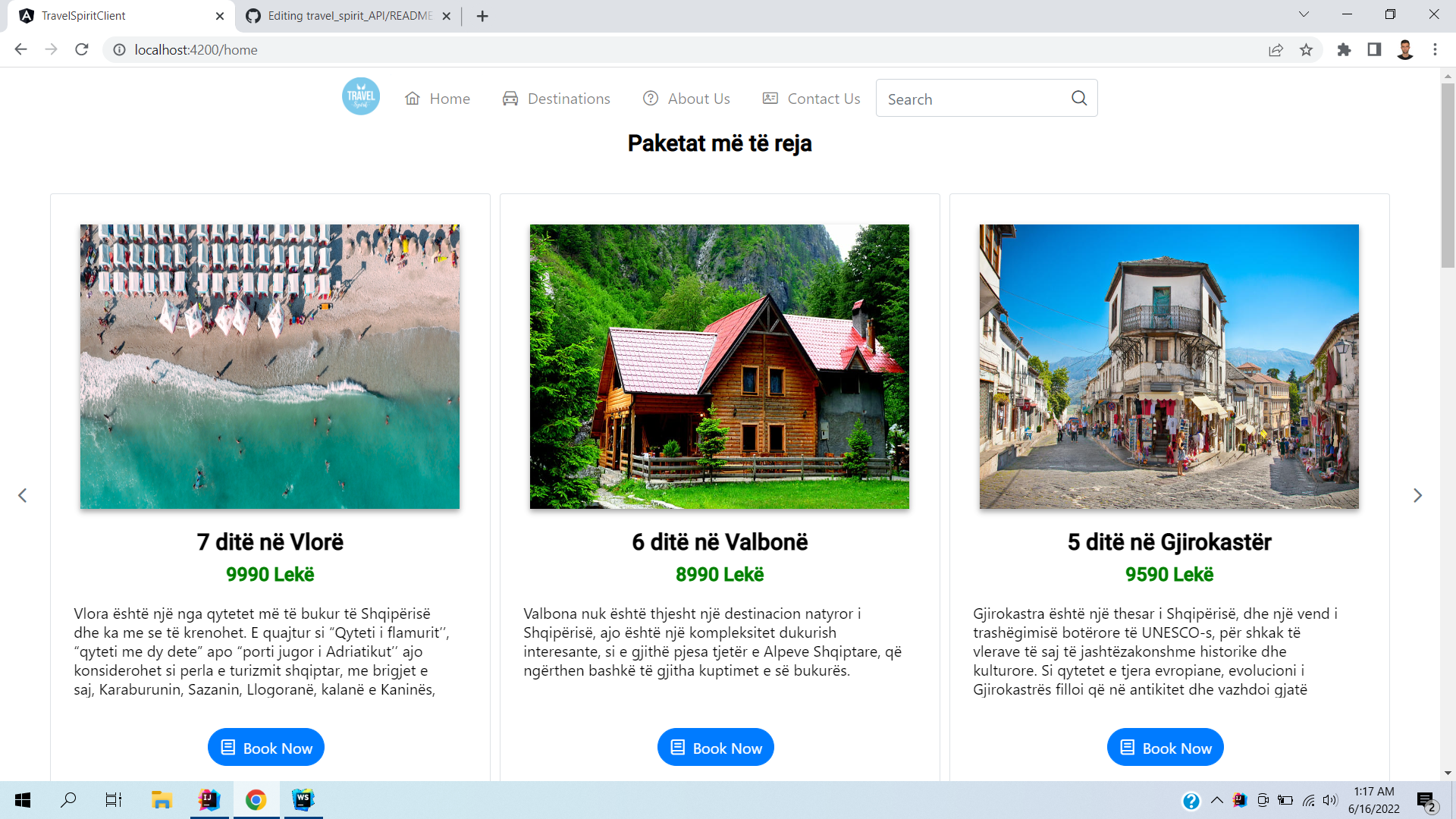This screenshot has height=819, width=1456.
Task: Open the Valbonë cabin photo
Action: (x=720, y=366)
